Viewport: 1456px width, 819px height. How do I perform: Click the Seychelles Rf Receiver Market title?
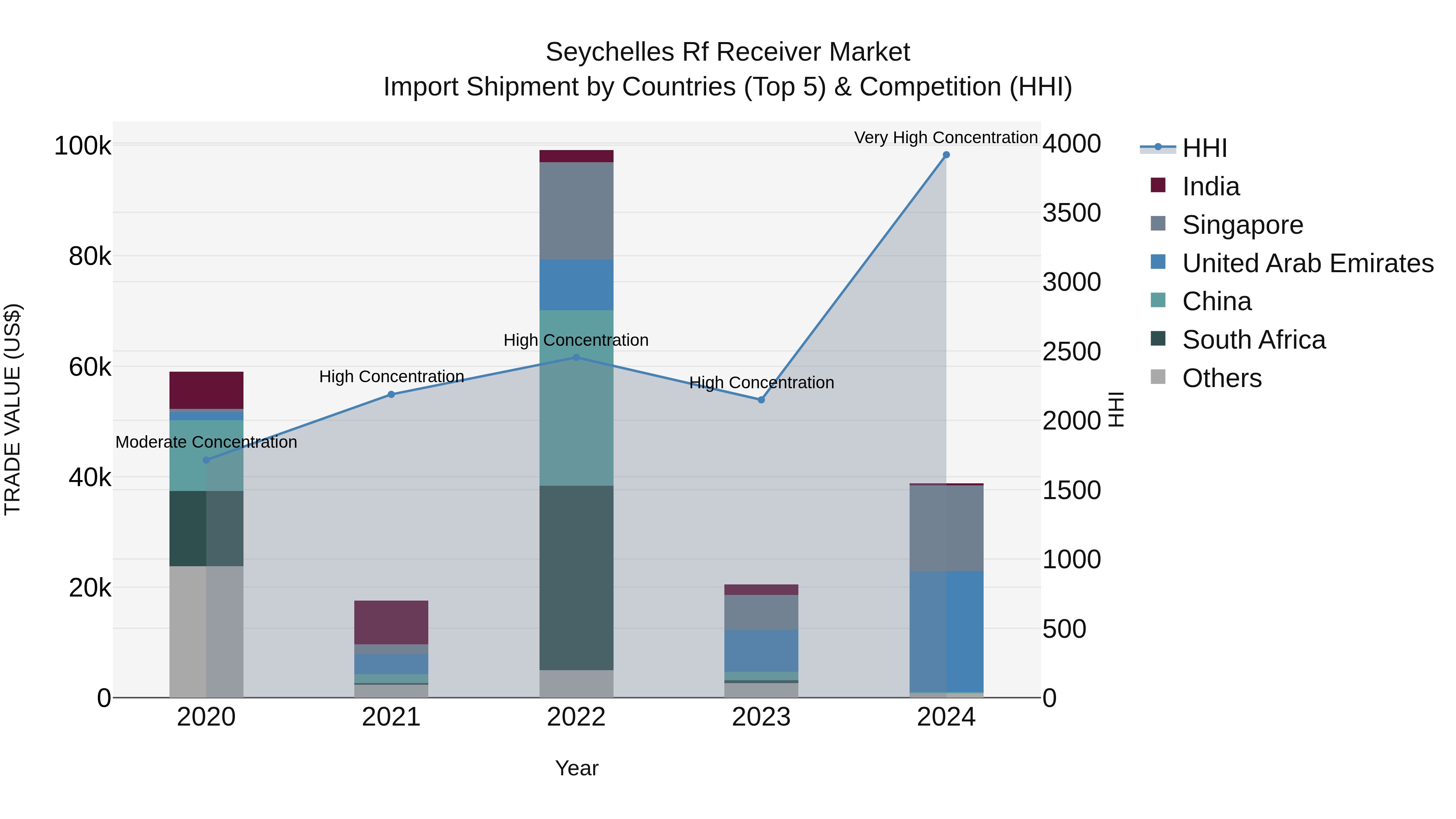tap(728, 52)
